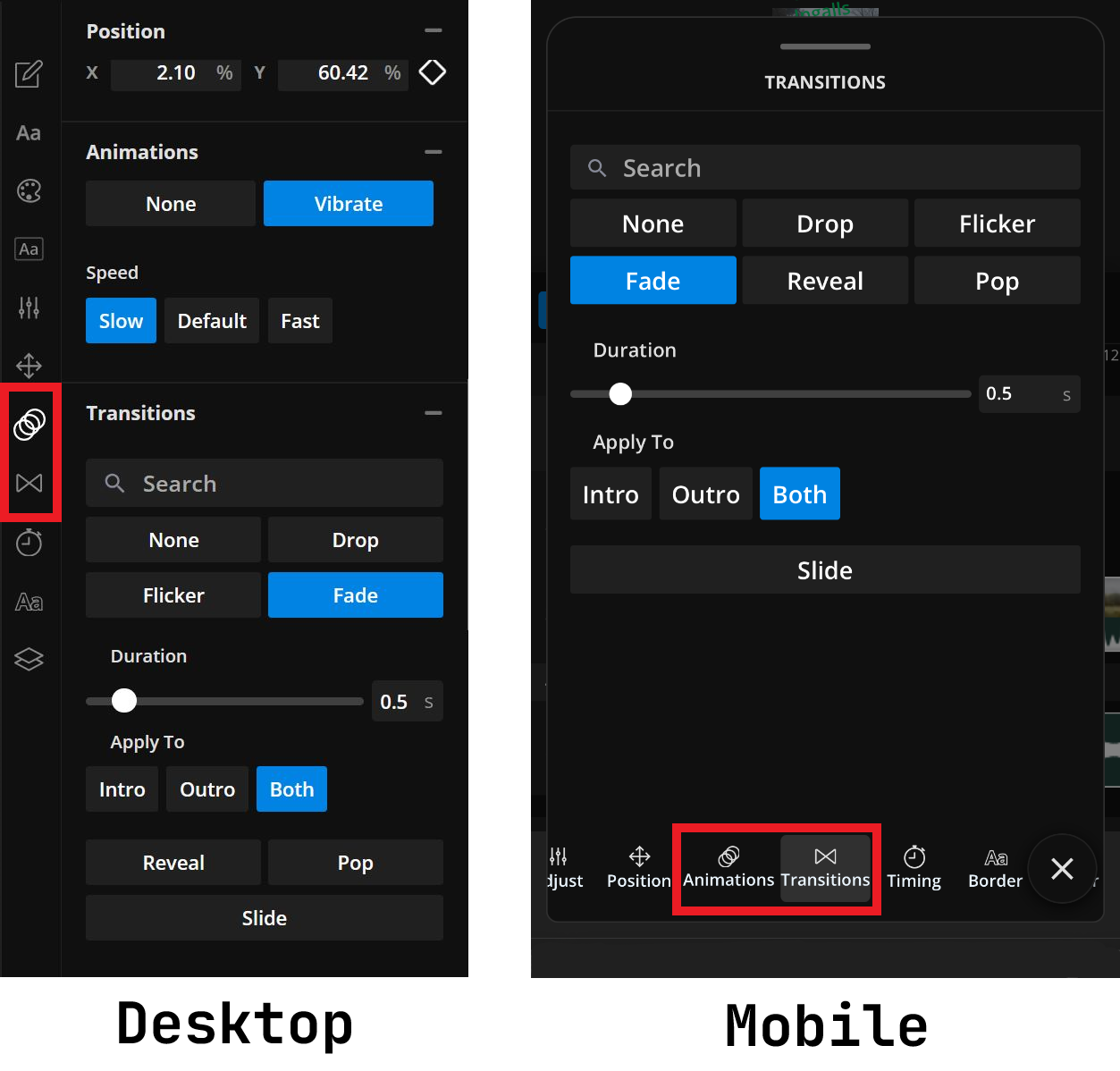
Task: Open the Timing stopwatch icon in left sidebar
Action: 29,543
